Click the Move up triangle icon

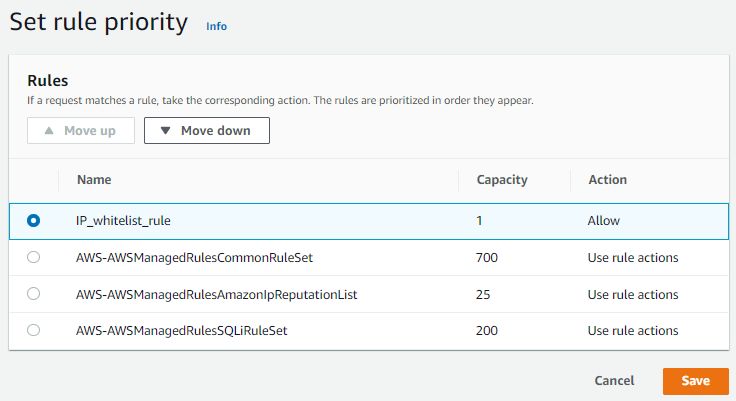pyautogui.click(x=49, y=131)
